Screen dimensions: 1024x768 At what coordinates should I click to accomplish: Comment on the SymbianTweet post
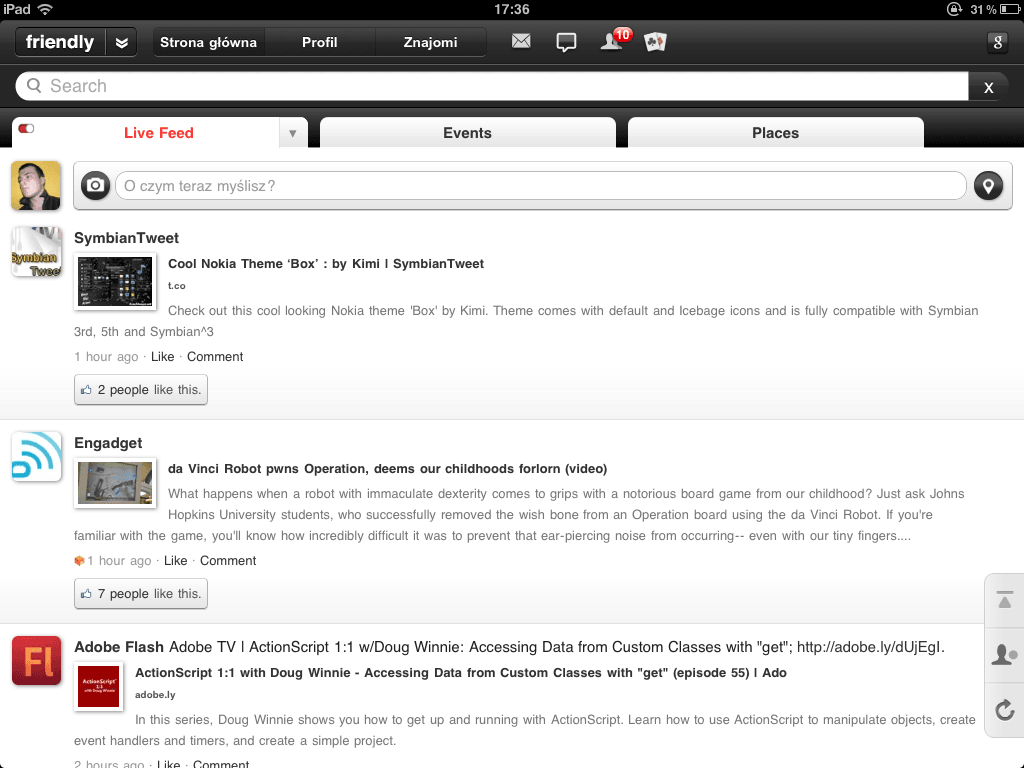215,357
